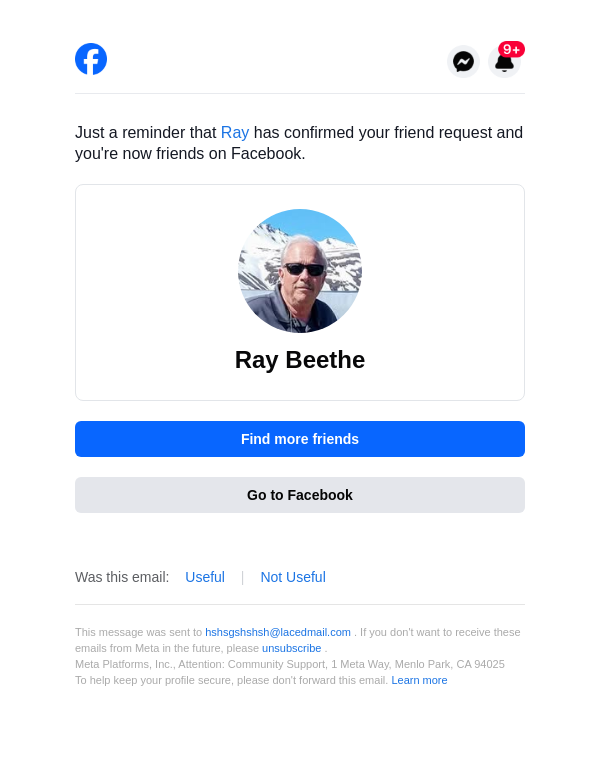Click the Meta Platforms address line

point(290,664)
